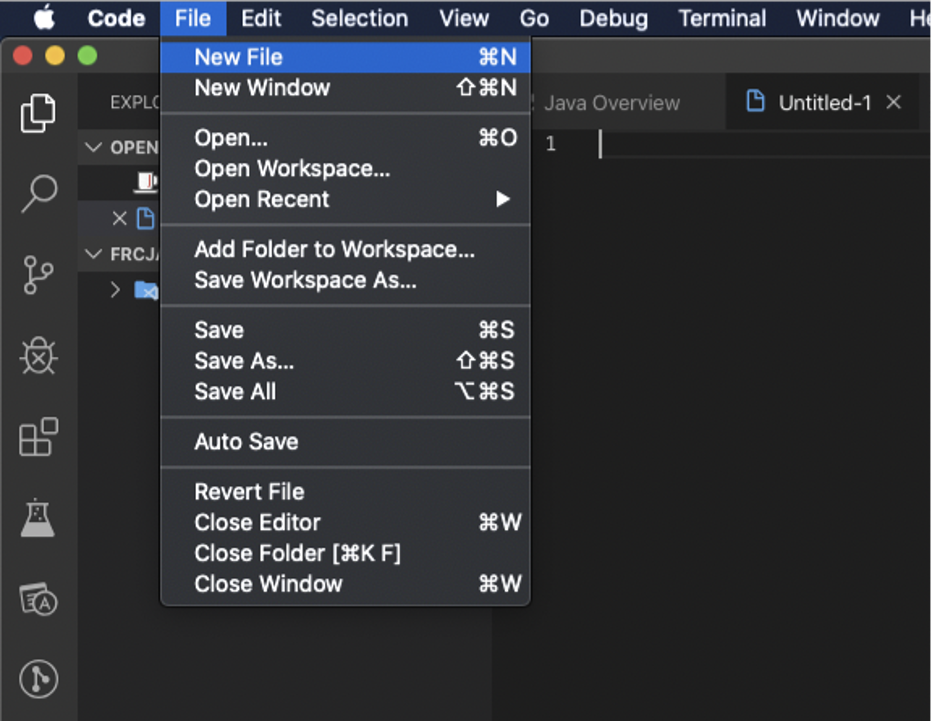This screenshot has height=722, width=932.
Task: Close the open editor entry with X
Action: tap(119, 219)
